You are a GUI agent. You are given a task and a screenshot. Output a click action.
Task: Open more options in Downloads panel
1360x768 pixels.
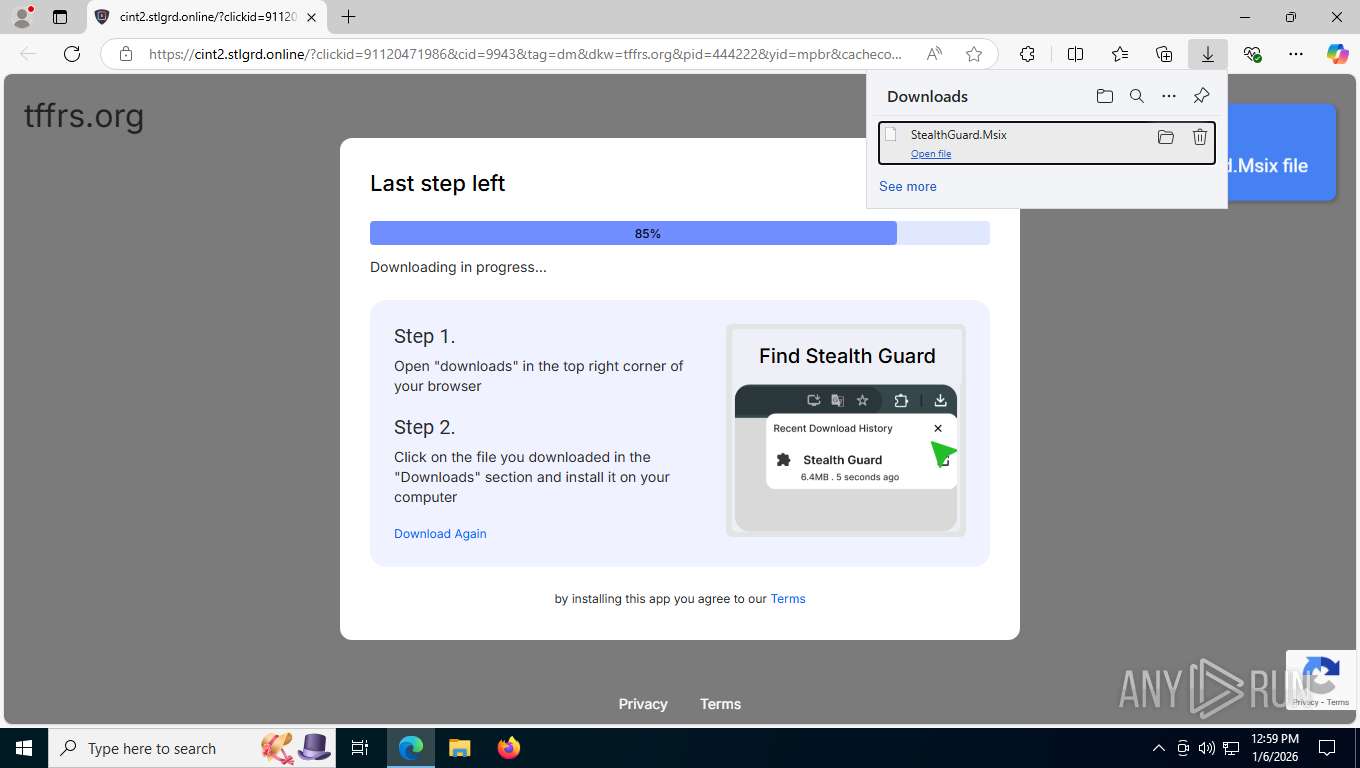point(1169,96)
